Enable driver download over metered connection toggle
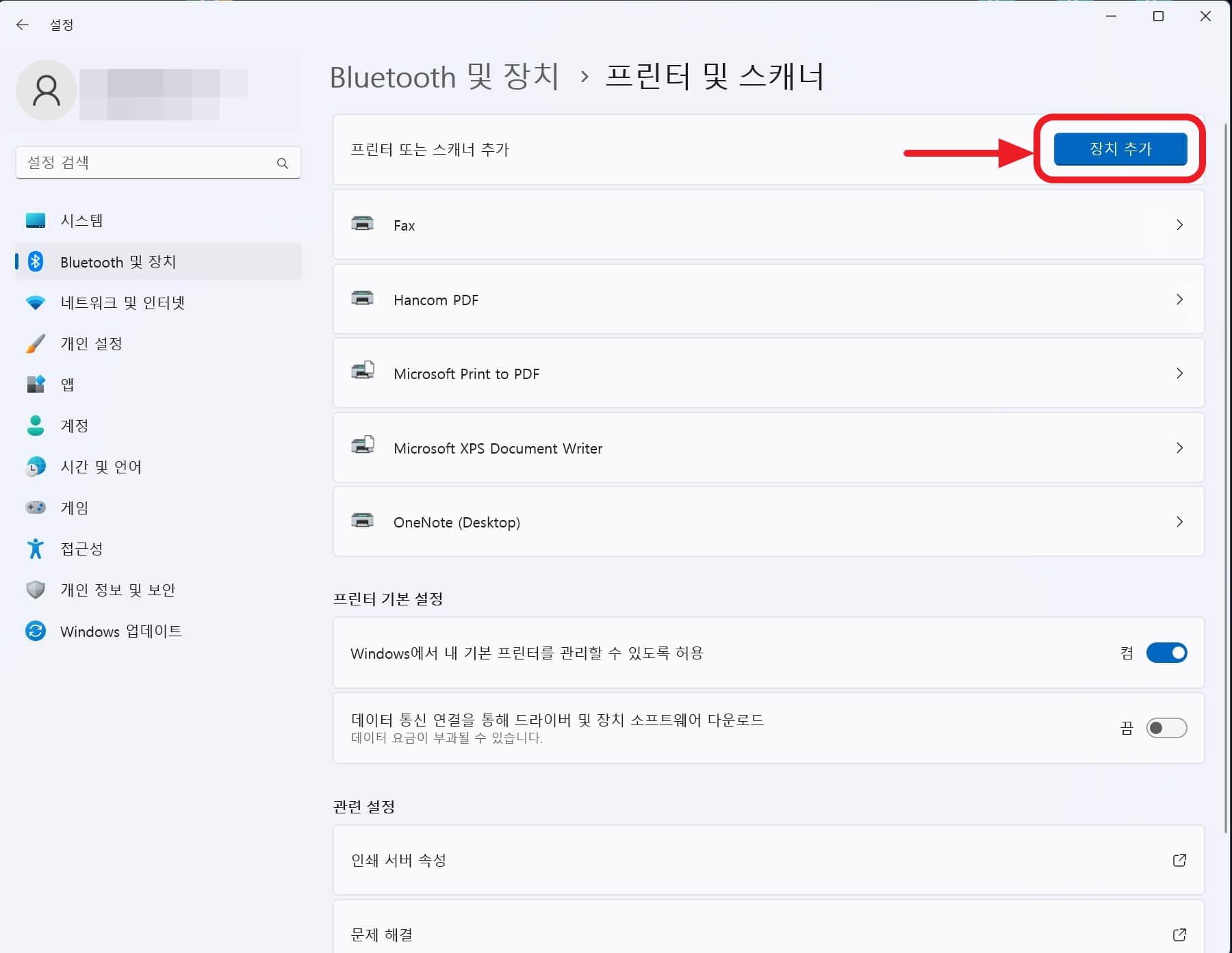1232x953 pixels. (1166, 728)
